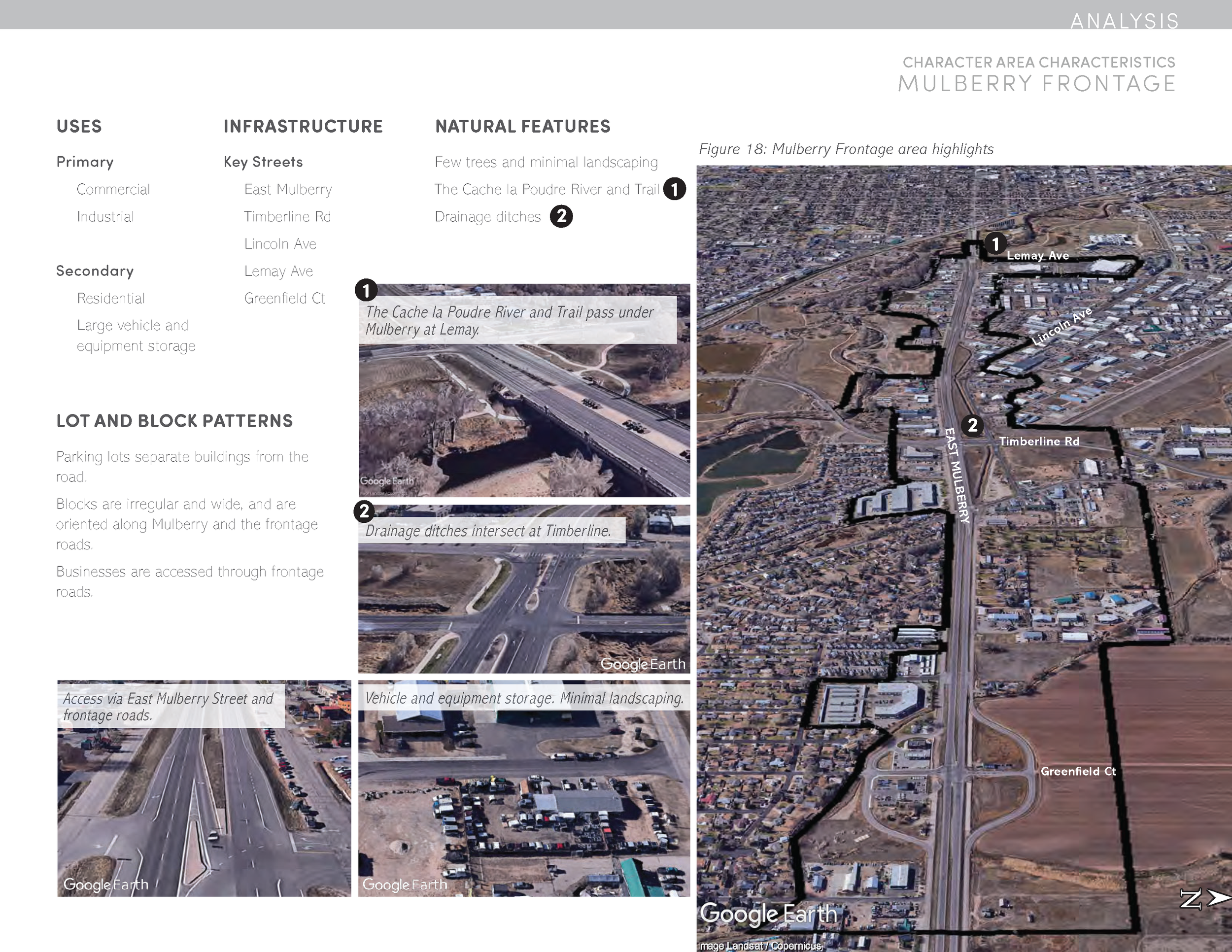The height and width of the screenshot is (952, 1232).
Task: Click marker 2 near Timberline Rd on map
Action: click(x=972, y=425)
